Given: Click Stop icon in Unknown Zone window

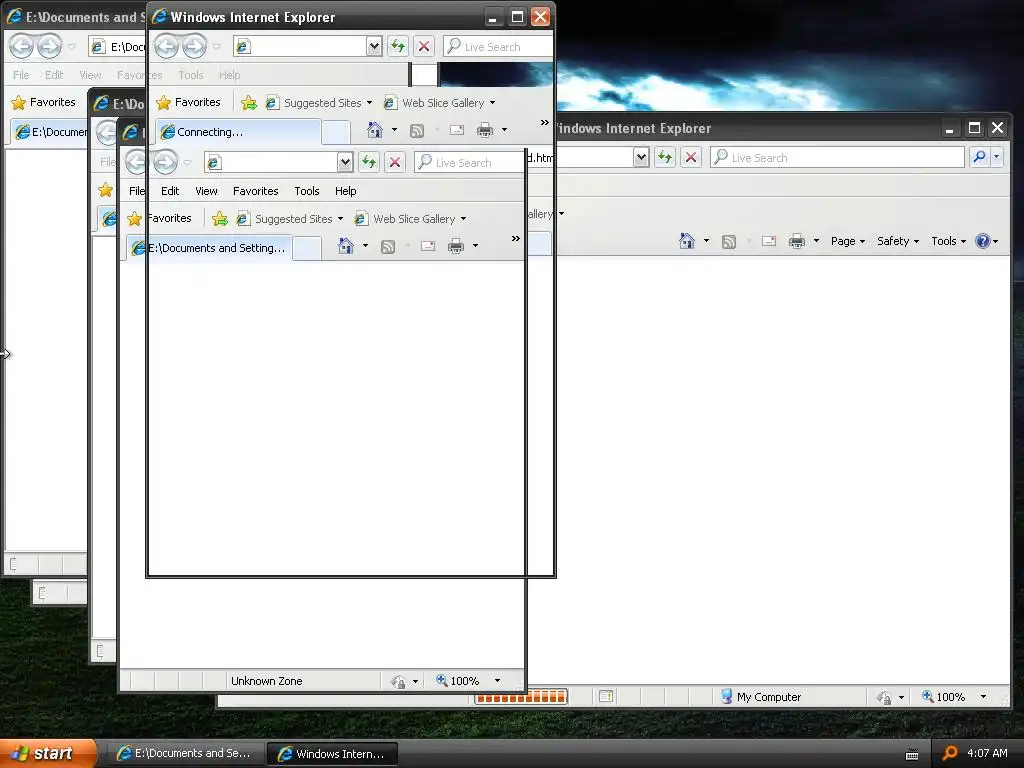Looking at the screenshot, I should pyautogui.click(x=395, y=162).
